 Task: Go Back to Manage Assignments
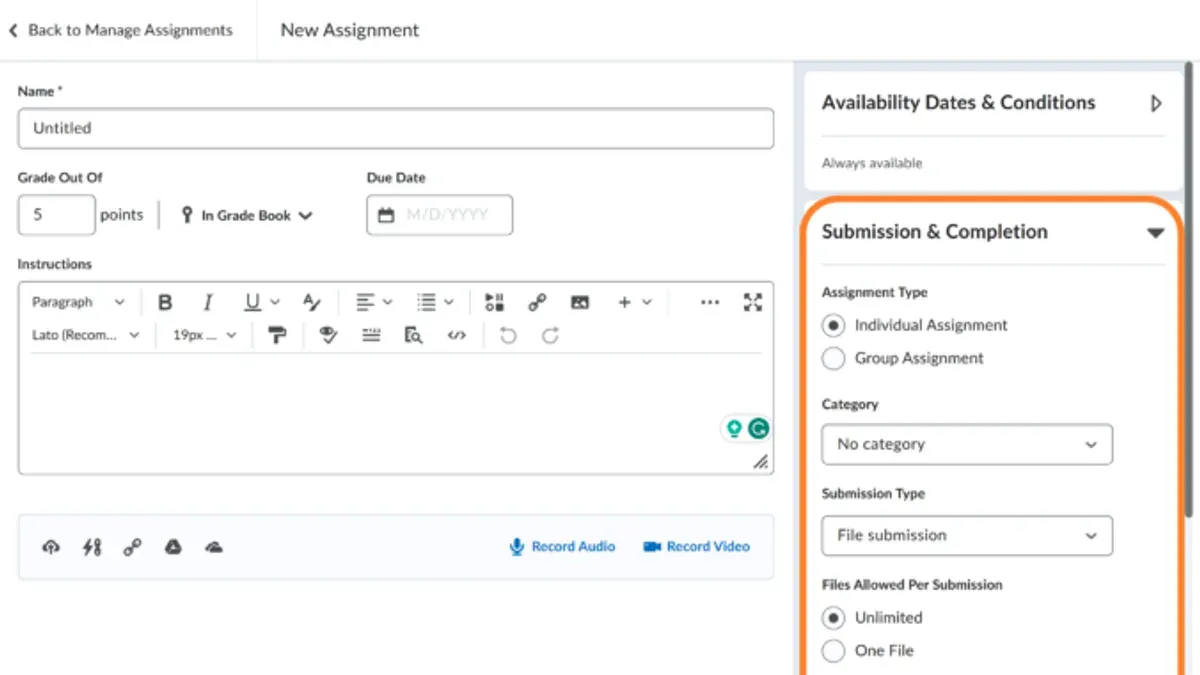click(120, 30)
